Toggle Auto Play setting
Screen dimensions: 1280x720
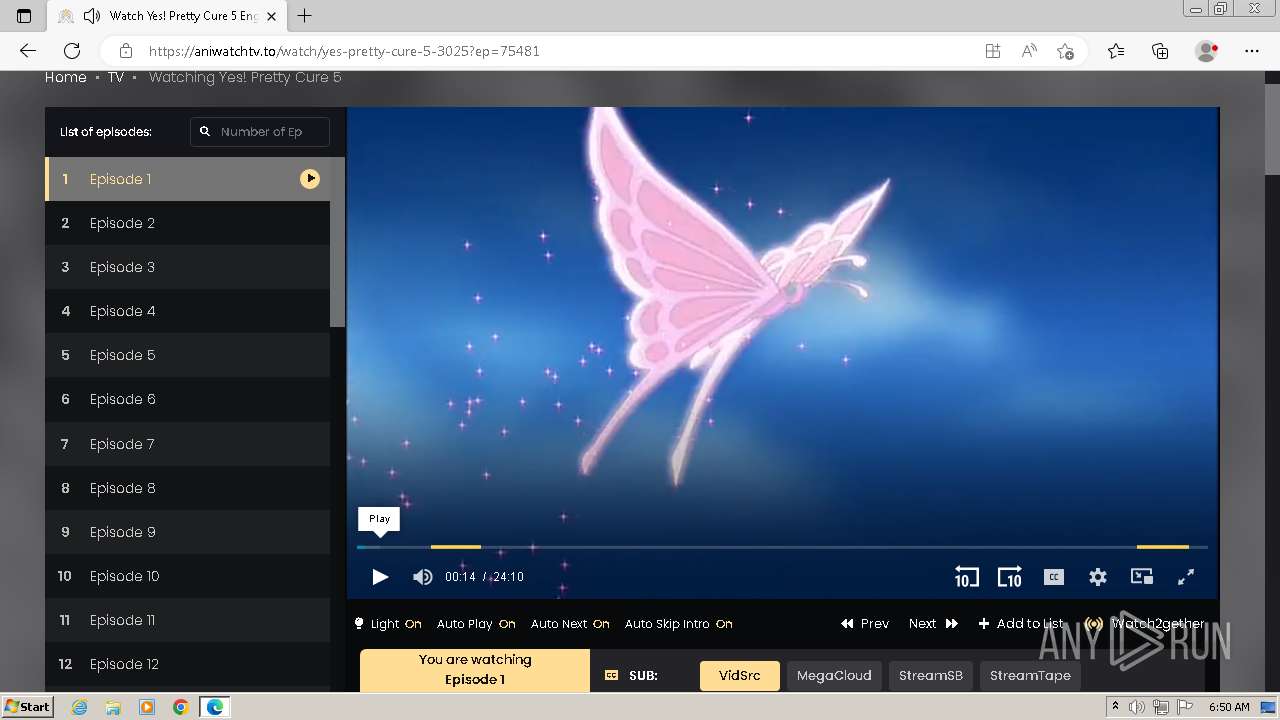point(476,624)
